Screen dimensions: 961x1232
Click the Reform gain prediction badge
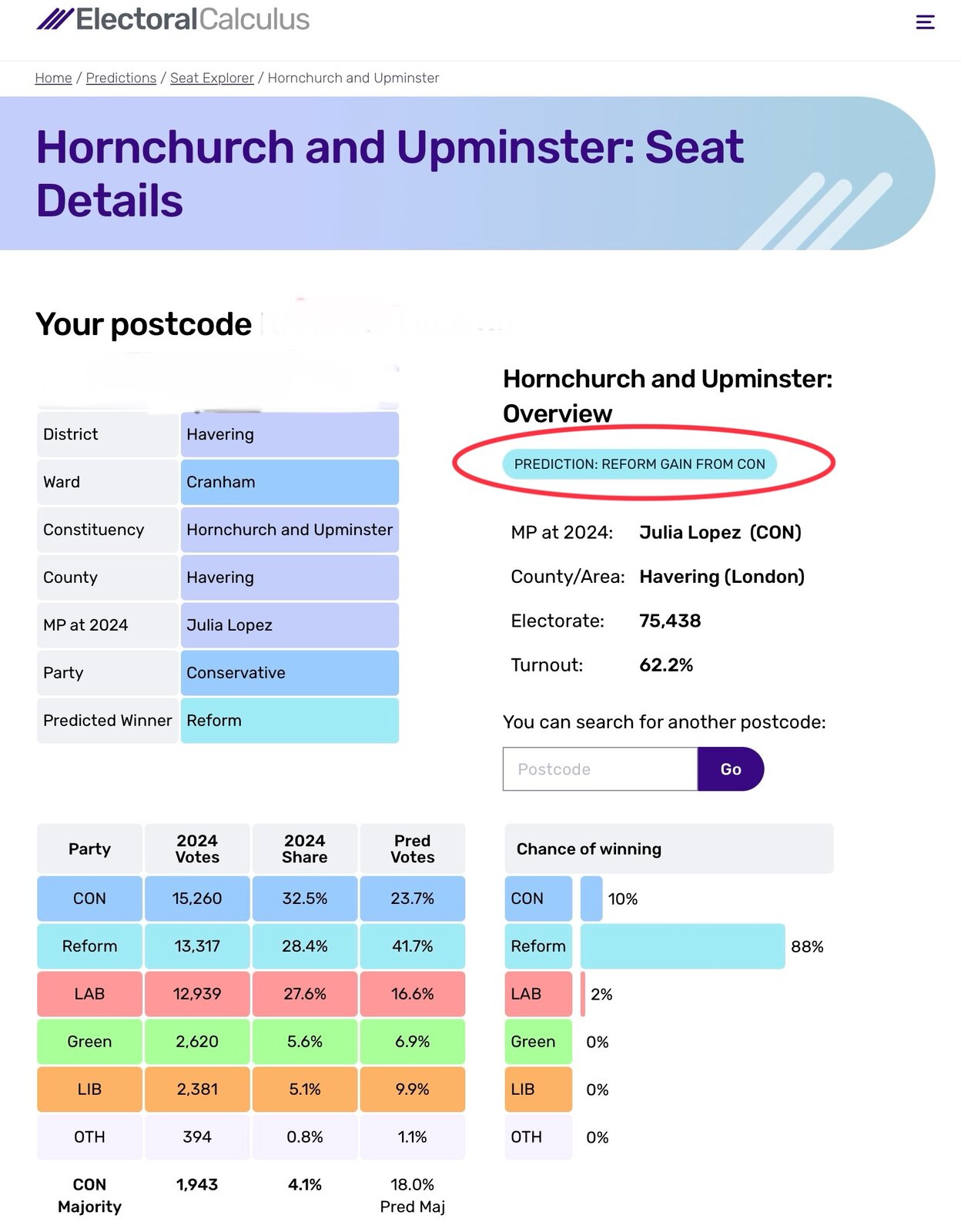pyautogui.click(x=639, y=464)
